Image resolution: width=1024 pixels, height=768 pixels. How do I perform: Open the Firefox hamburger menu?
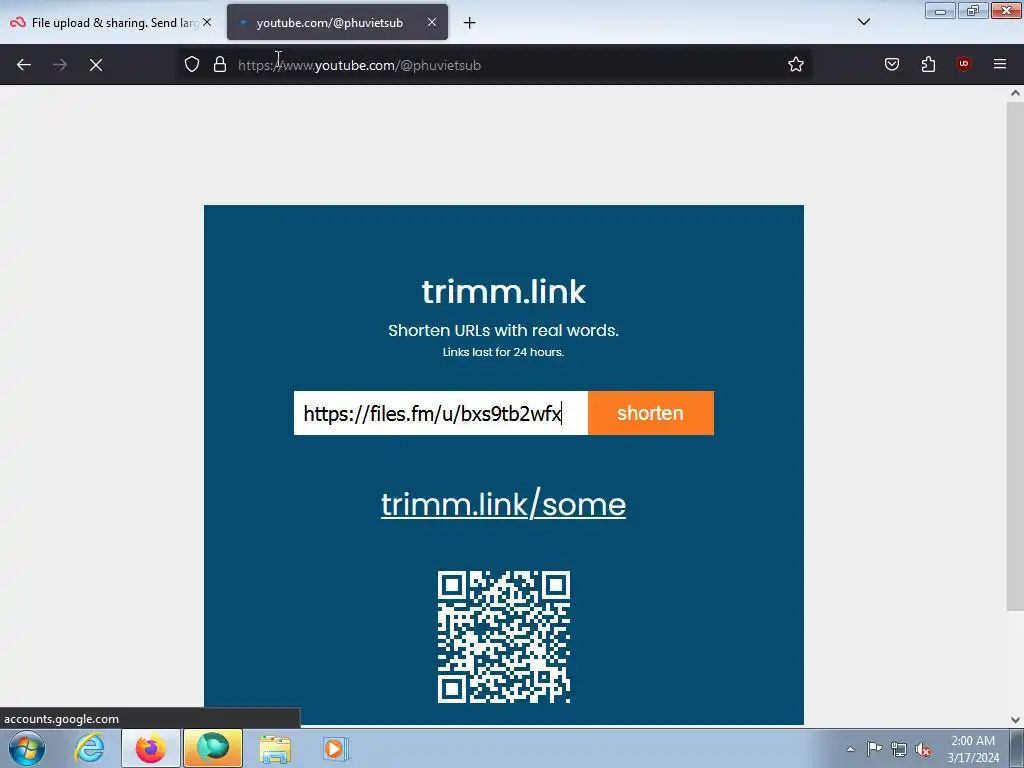pyautogui.click(x=1000, y=64)
